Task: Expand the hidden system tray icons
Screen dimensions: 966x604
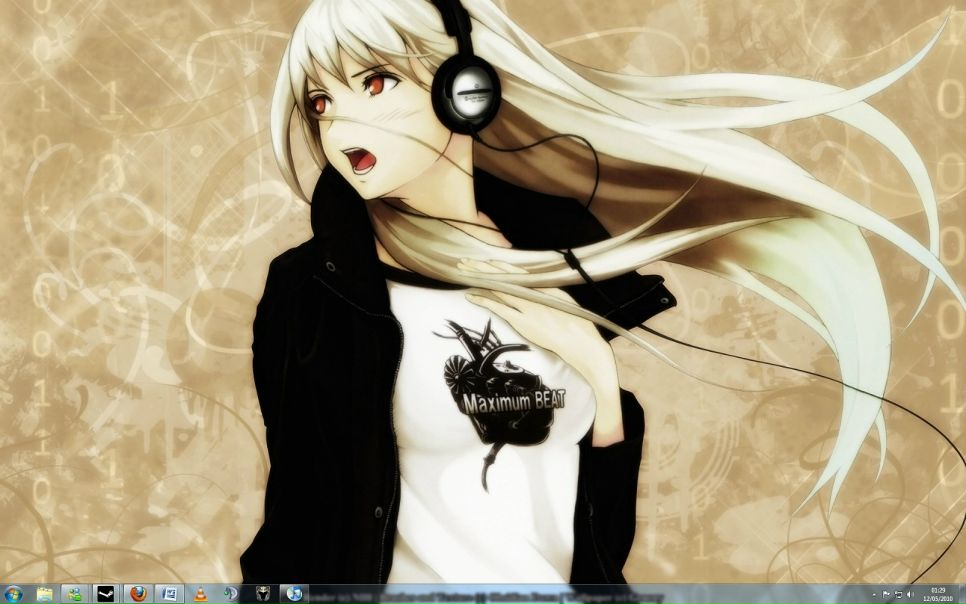Action: (x=873, y=594)
